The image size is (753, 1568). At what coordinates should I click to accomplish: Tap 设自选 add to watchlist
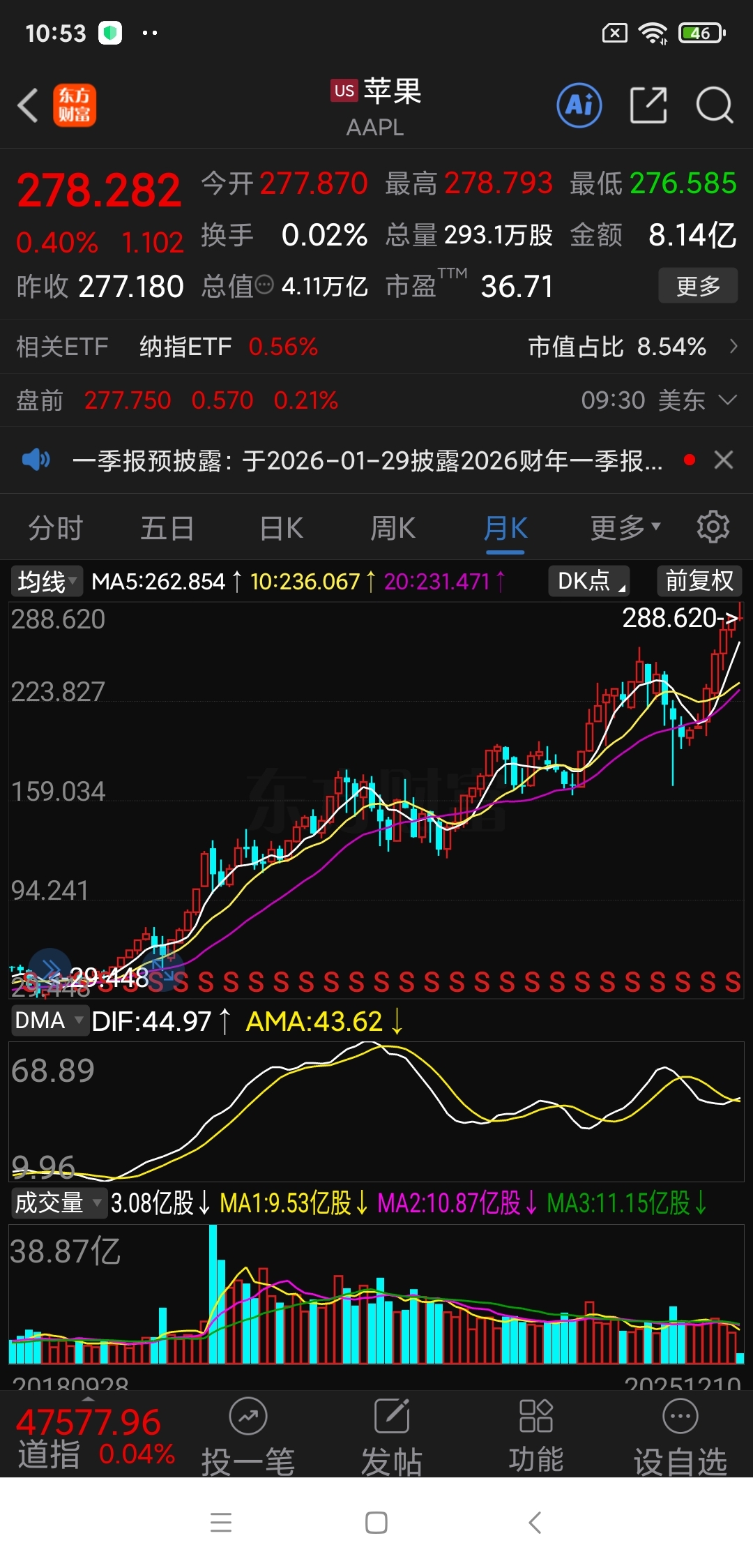(x=680, y=1437)
